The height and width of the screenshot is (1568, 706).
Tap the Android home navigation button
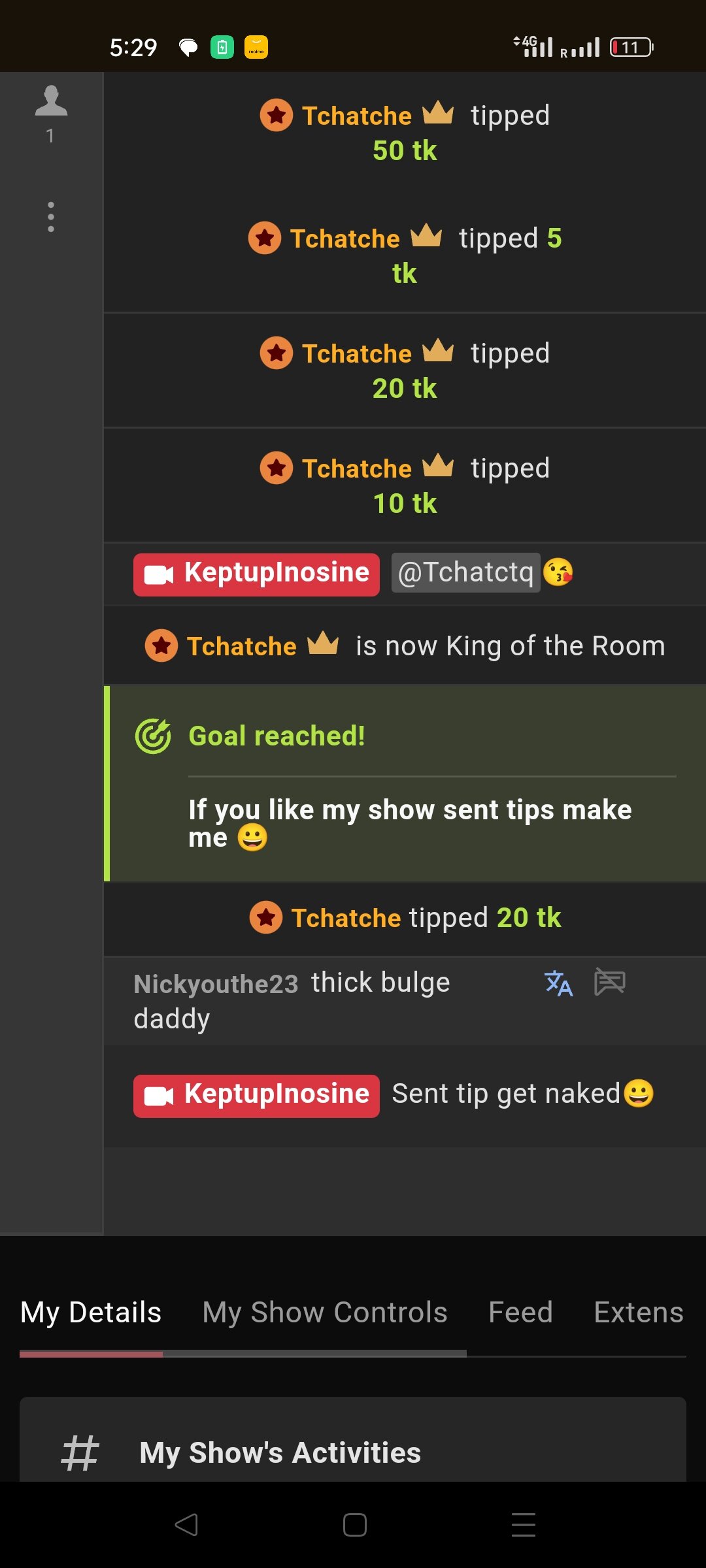(354, 1525)
